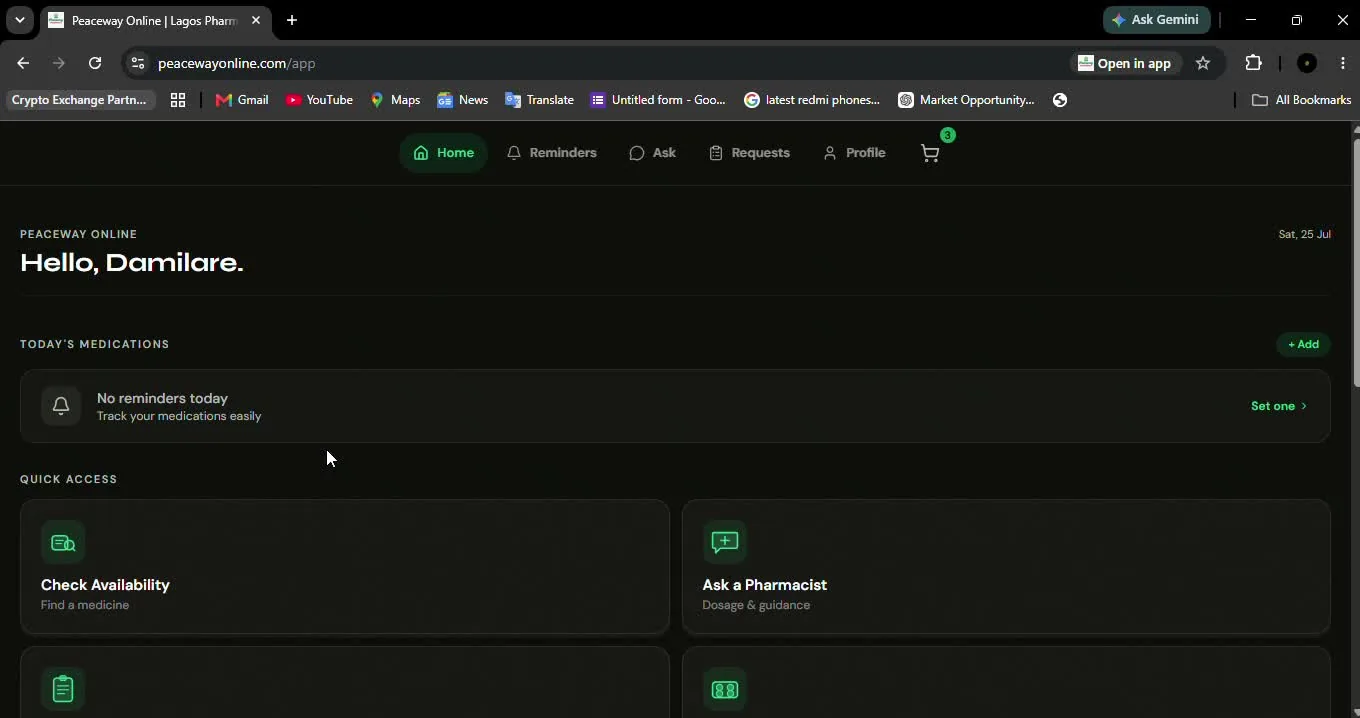The image size is (1360, 718).
Task: Open Ask a Pharmacist card
Action: (x=1006, y=567)
